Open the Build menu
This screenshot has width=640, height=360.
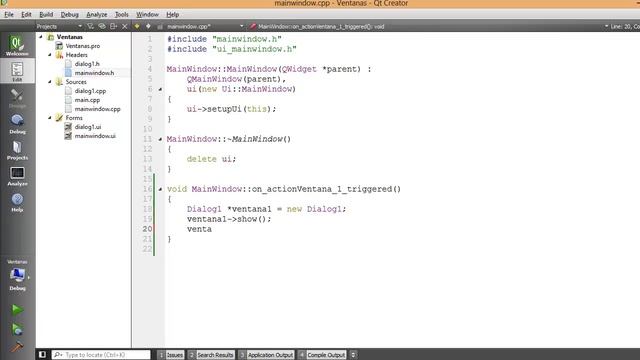(x=46, y=14)
